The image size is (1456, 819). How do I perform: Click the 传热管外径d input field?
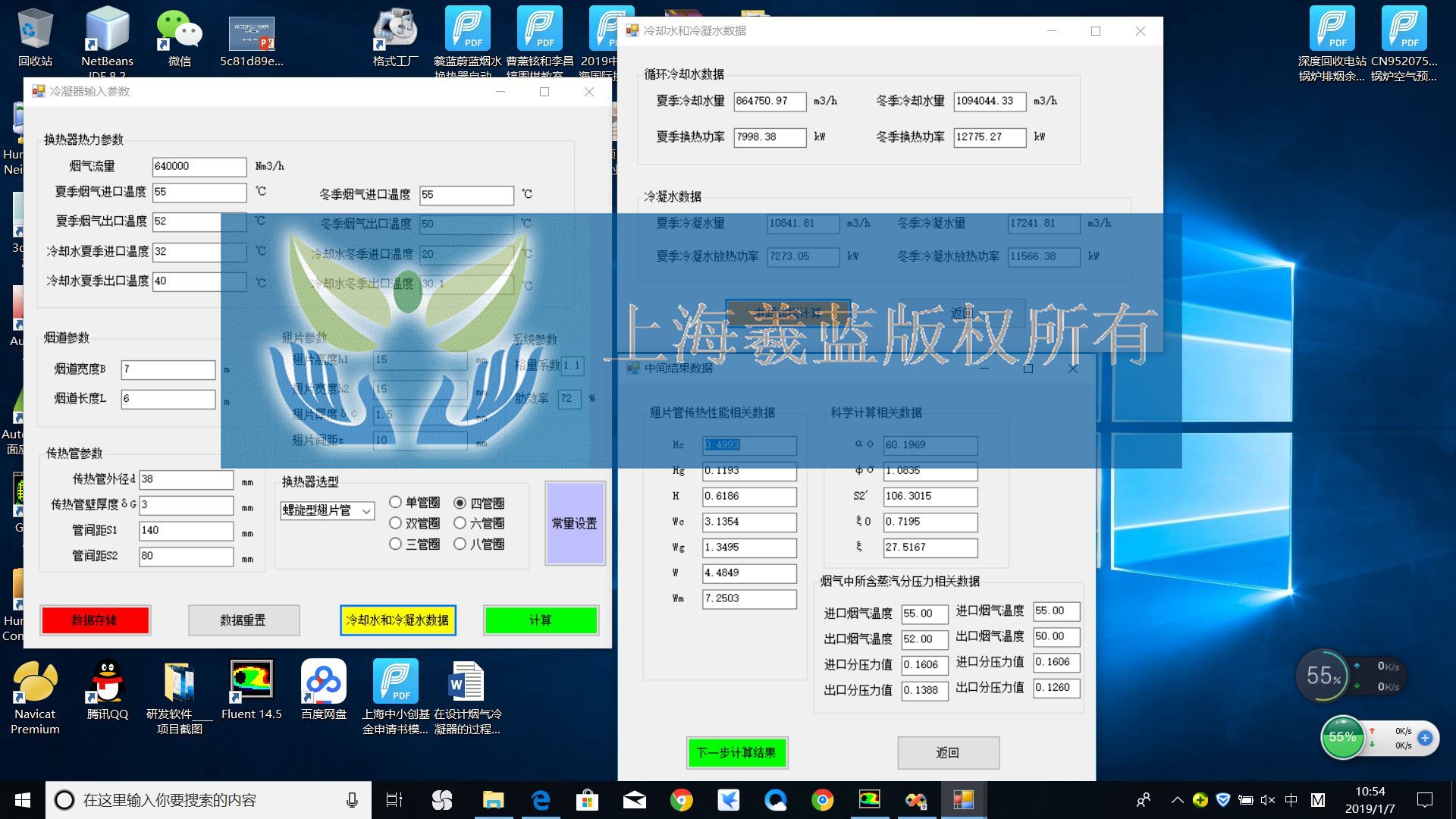(x=187, y=479)
